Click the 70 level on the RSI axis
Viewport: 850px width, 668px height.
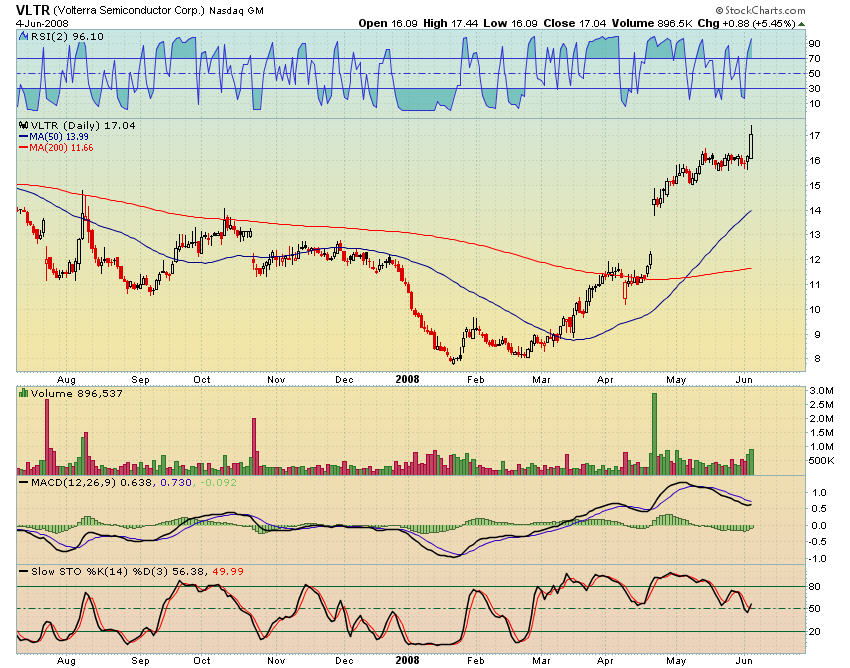tap(814, 59)
